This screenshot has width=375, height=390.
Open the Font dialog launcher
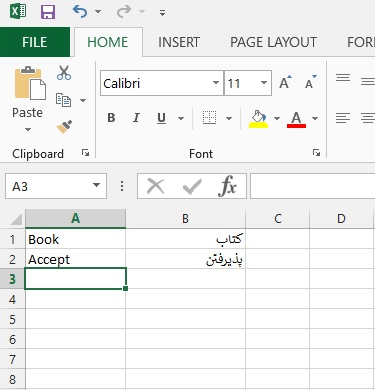316,153
